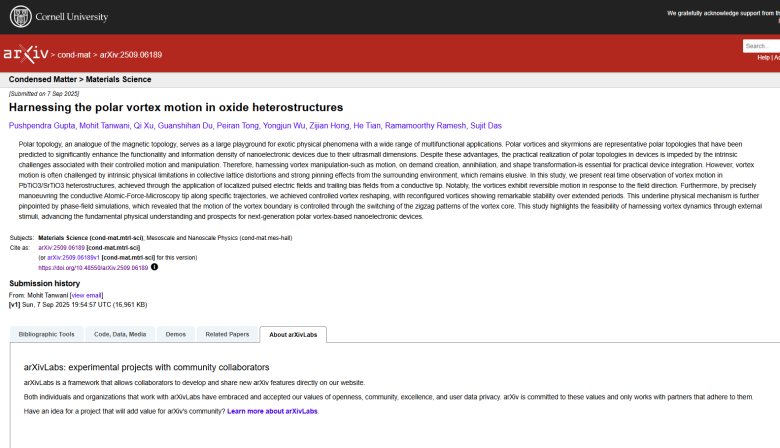Select the About arXivLabs tab
This screenshot has width=780, height=448.
point(295,334)
